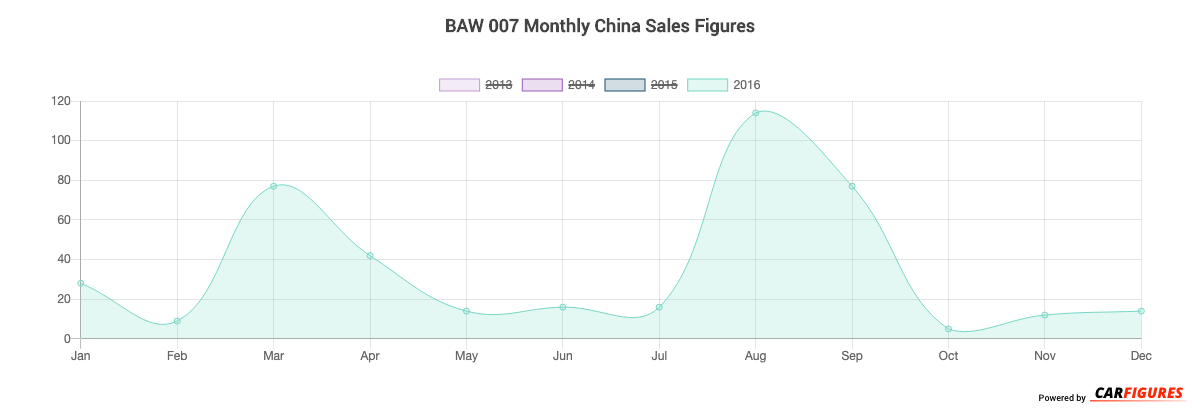Select the May data point

point(466,311)
